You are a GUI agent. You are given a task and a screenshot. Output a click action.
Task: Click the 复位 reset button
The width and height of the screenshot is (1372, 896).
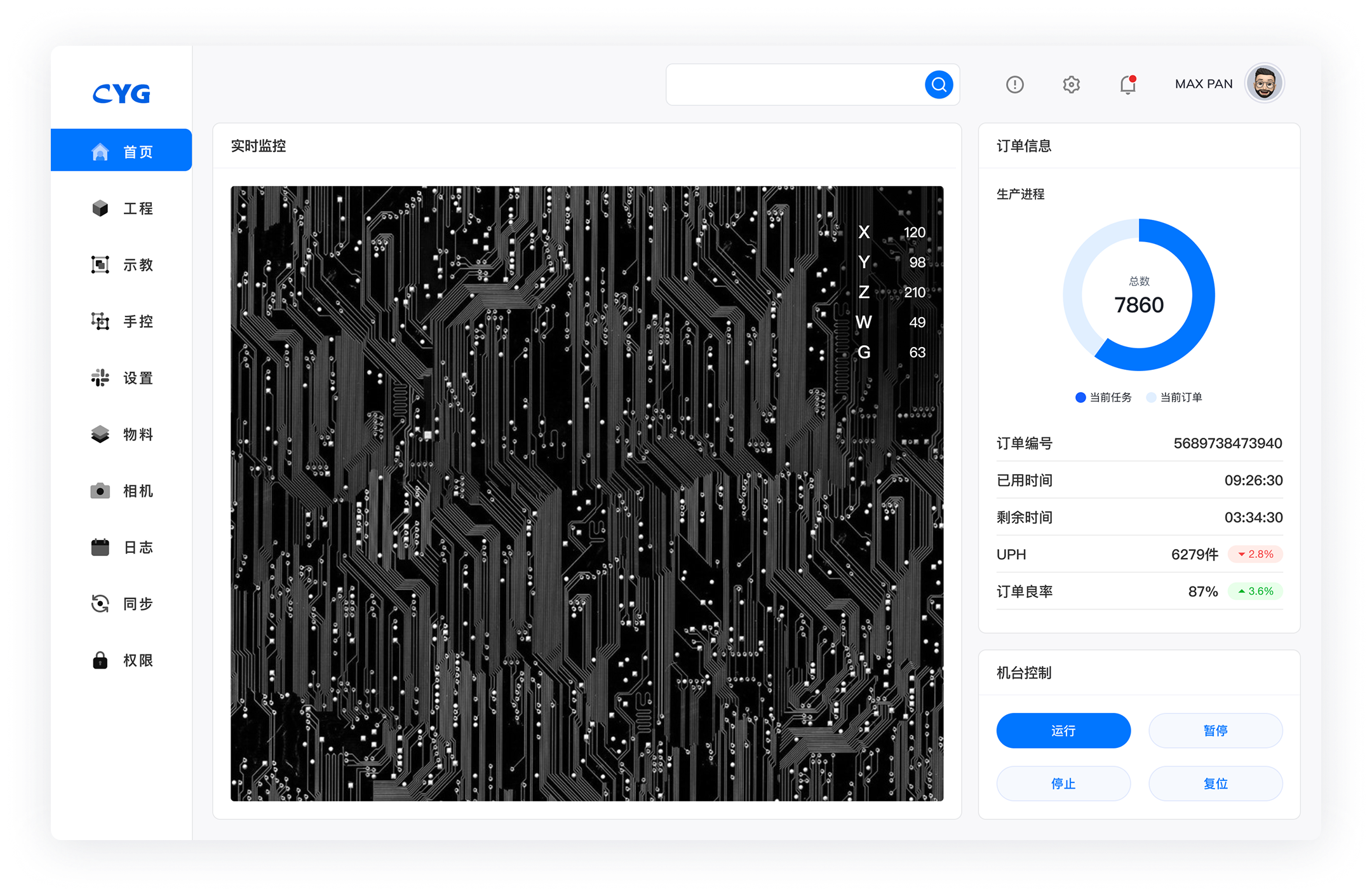1215,783
